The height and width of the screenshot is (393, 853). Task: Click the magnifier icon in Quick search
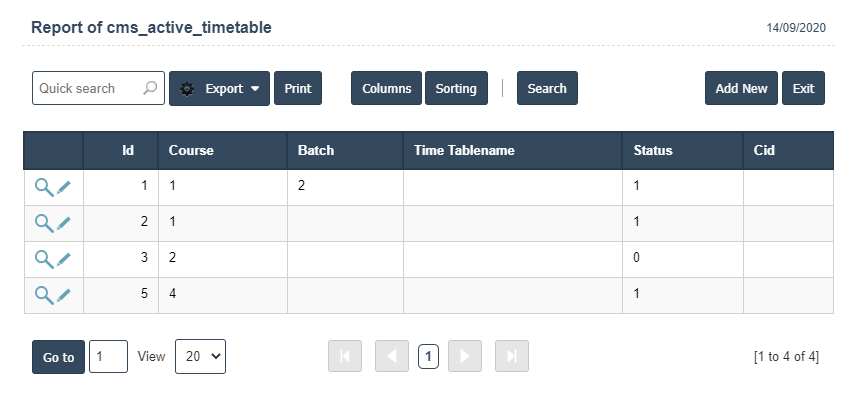[150, 88]
